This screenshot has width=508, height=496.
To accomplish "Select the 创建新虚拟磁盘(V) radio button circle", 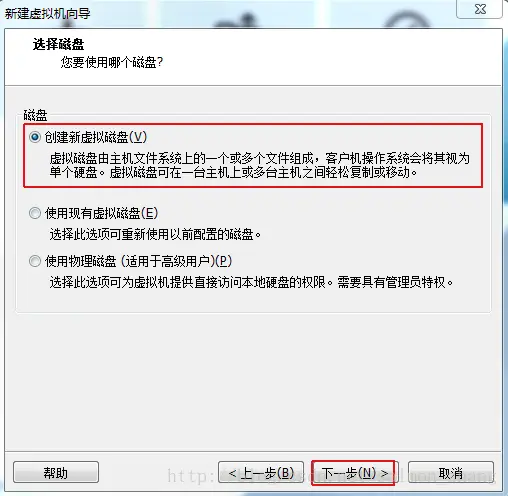I will click(35, 137).
